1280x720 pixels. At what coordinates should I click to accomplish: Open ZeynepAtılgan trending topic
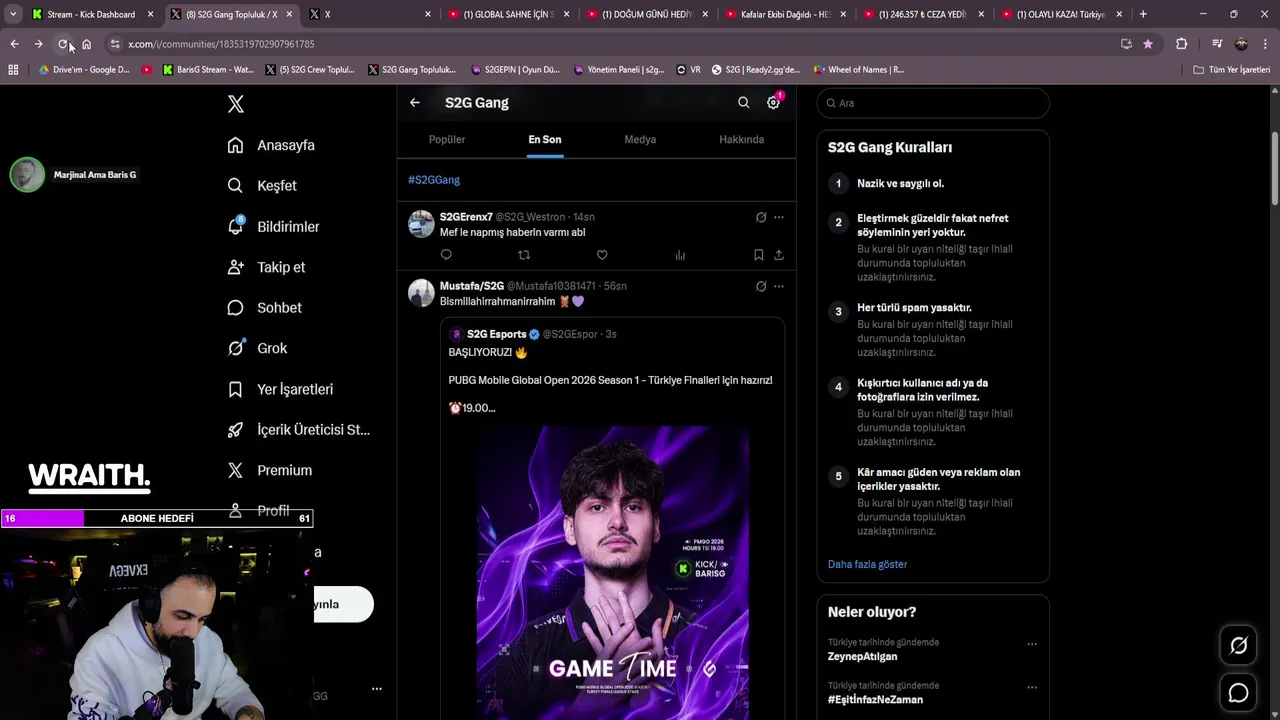[862, 657]
